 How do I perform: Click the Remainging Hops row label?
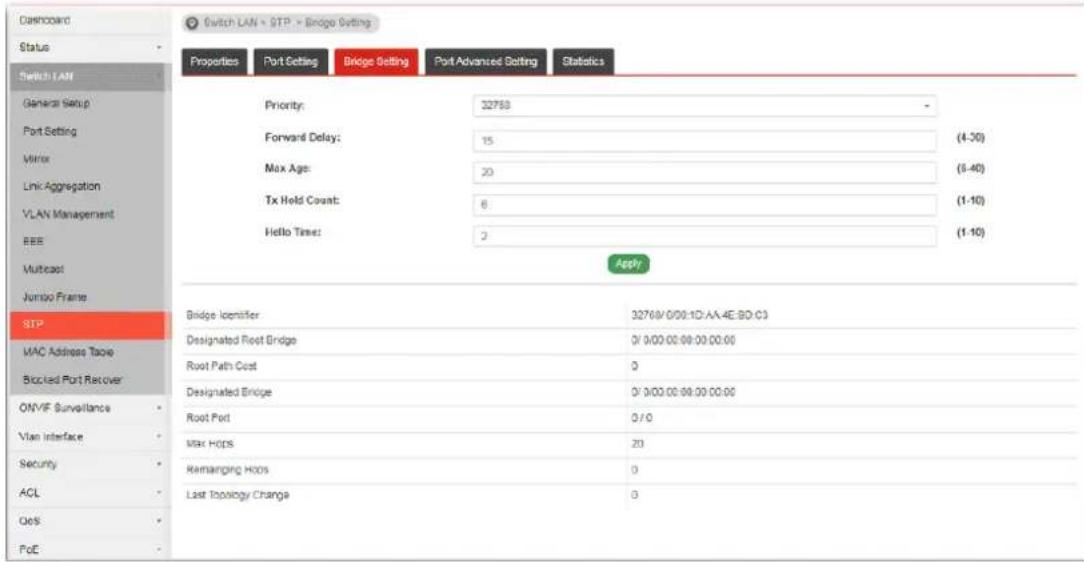click(227, 470)
